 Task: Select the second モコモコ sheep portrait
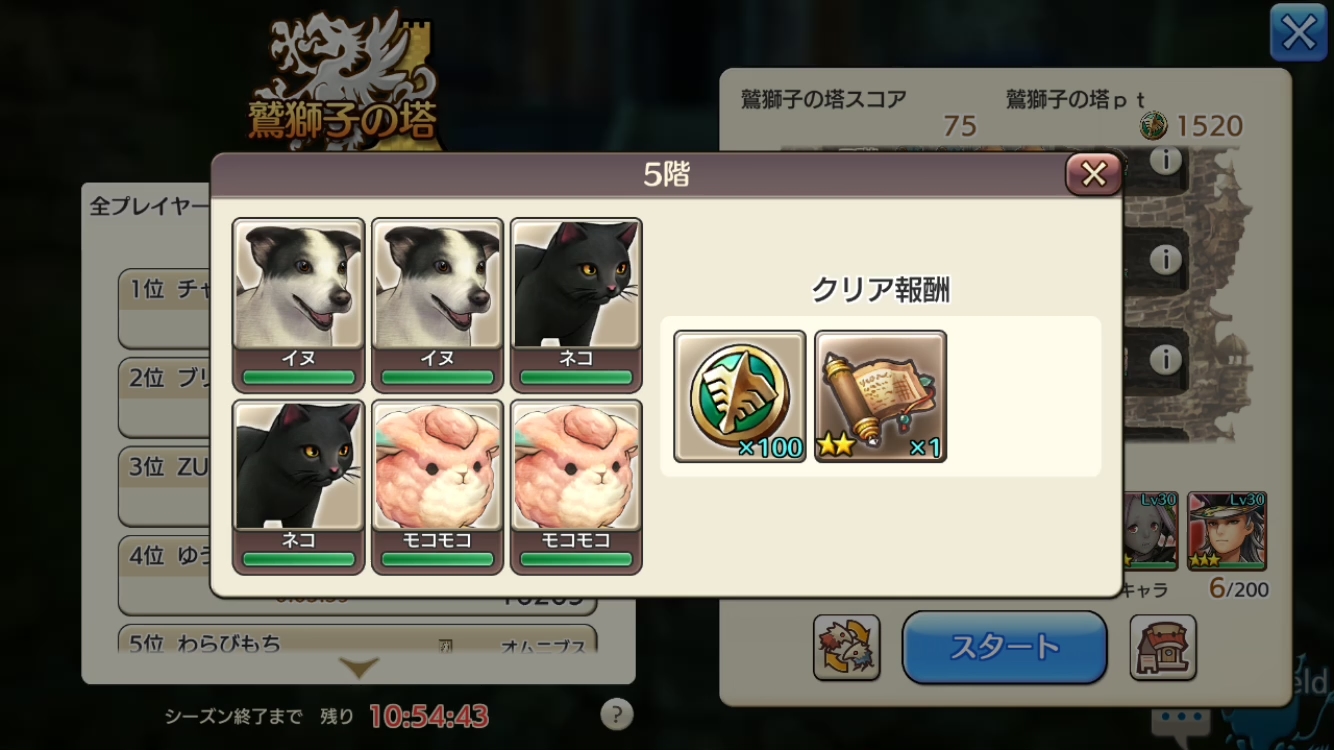tap(576, 487)
